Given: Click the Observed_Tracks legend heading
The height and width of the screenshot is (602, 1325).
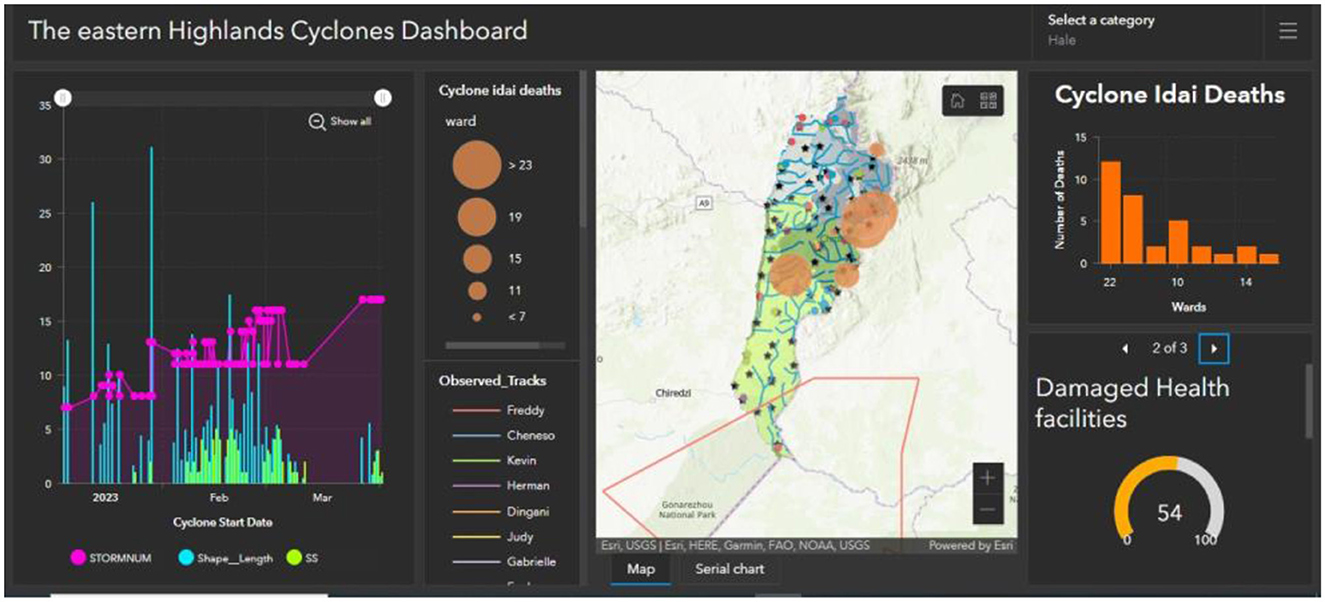Looking at the screenshot, I should (492, 381).
